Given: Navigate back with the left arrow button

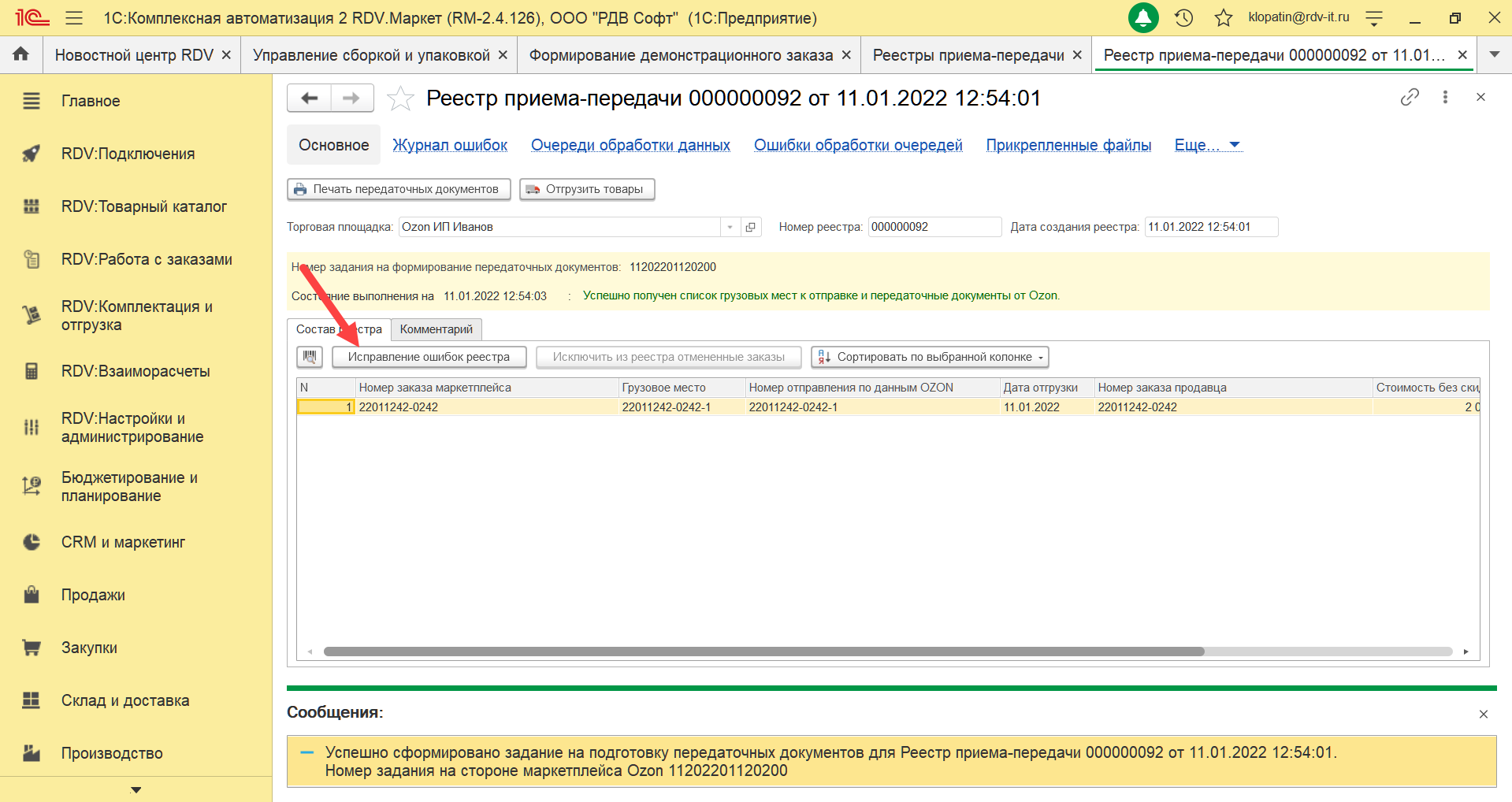Looking at the screenshot, I should [309, 98].
